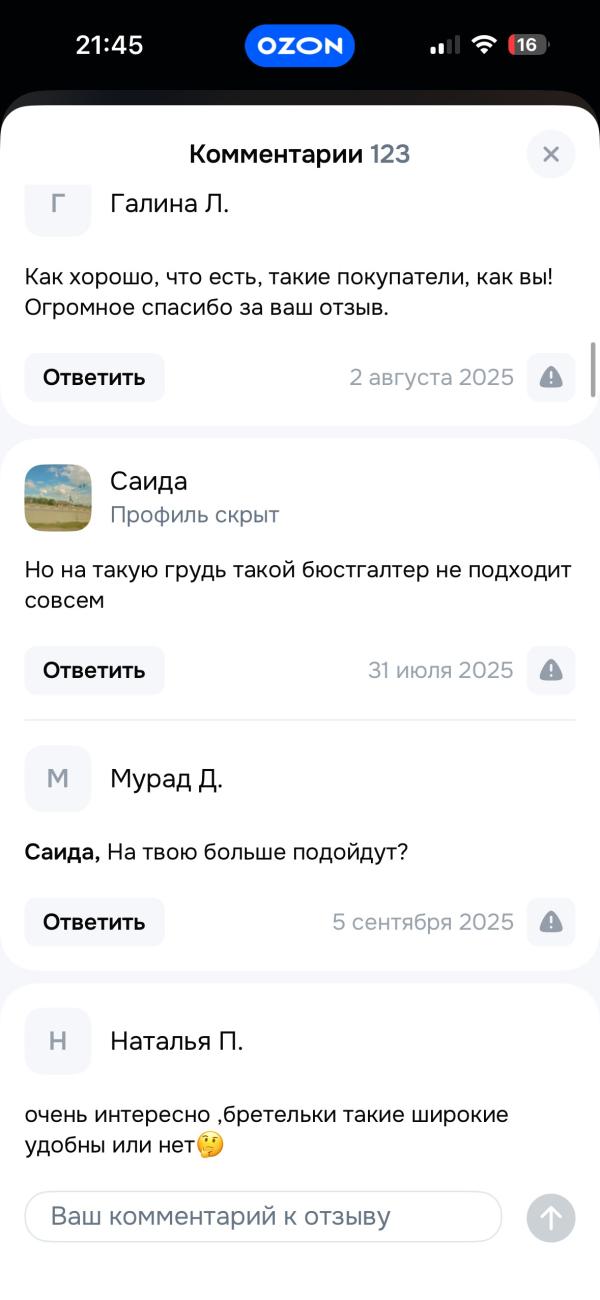The image size is (600, 1300).
Task: Tap the OZON pill in status bar
Action: point(299,46)
